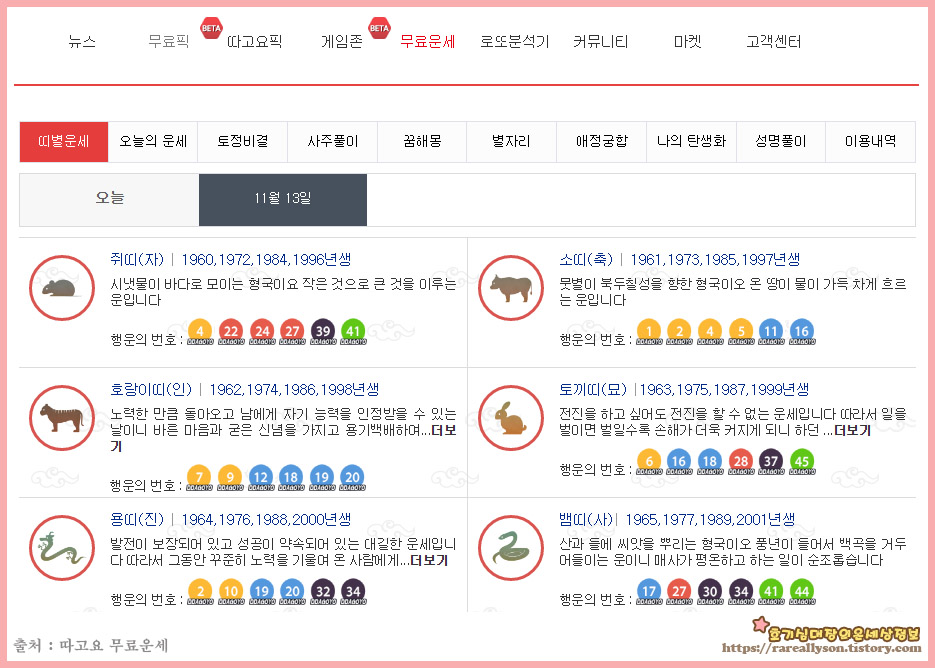935x668 pixels.
Task: Select tiger lucky number ball 12
Action: point(261,478)
